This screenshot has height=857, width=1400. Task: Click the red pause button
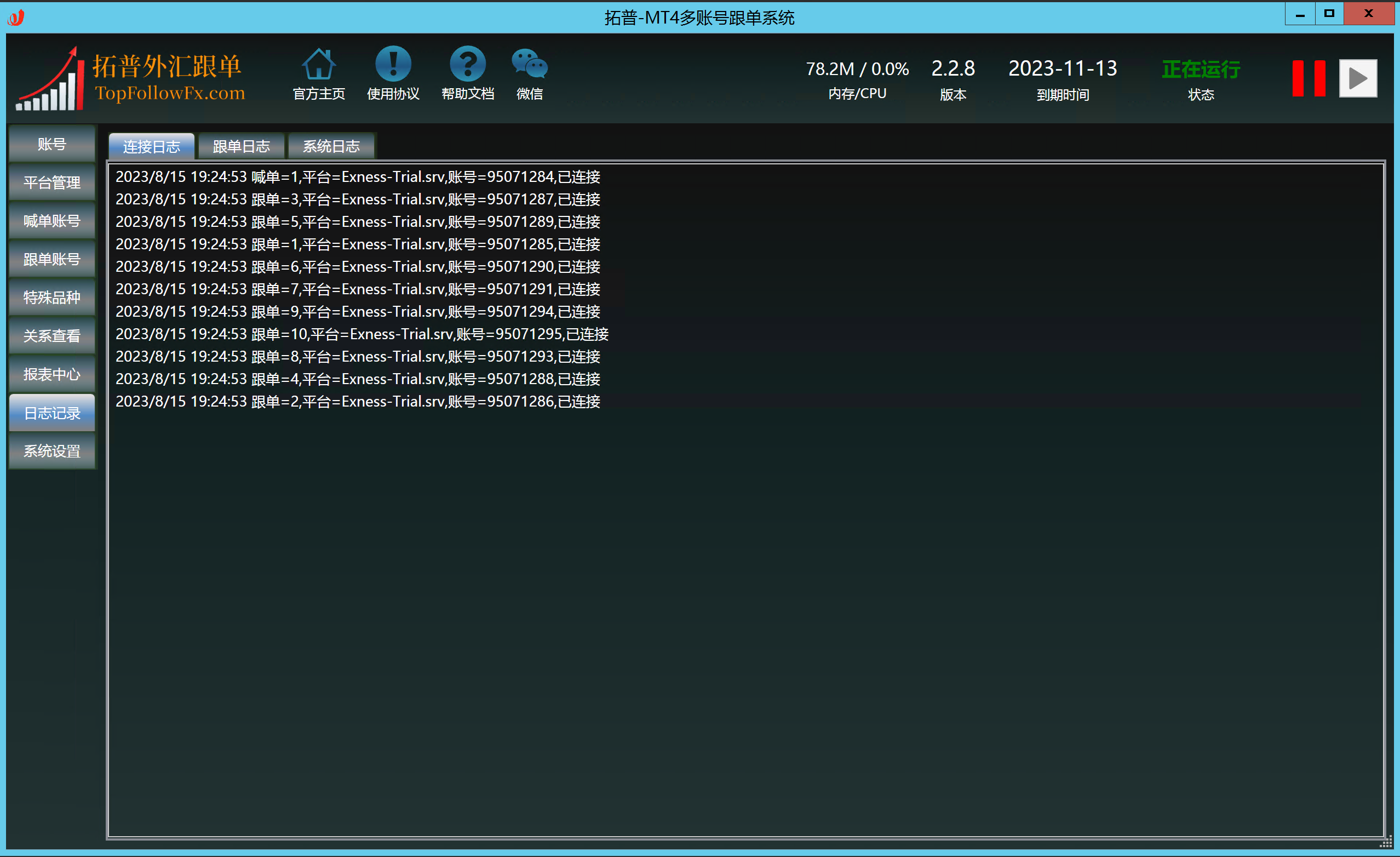[x=1309, y=78]
